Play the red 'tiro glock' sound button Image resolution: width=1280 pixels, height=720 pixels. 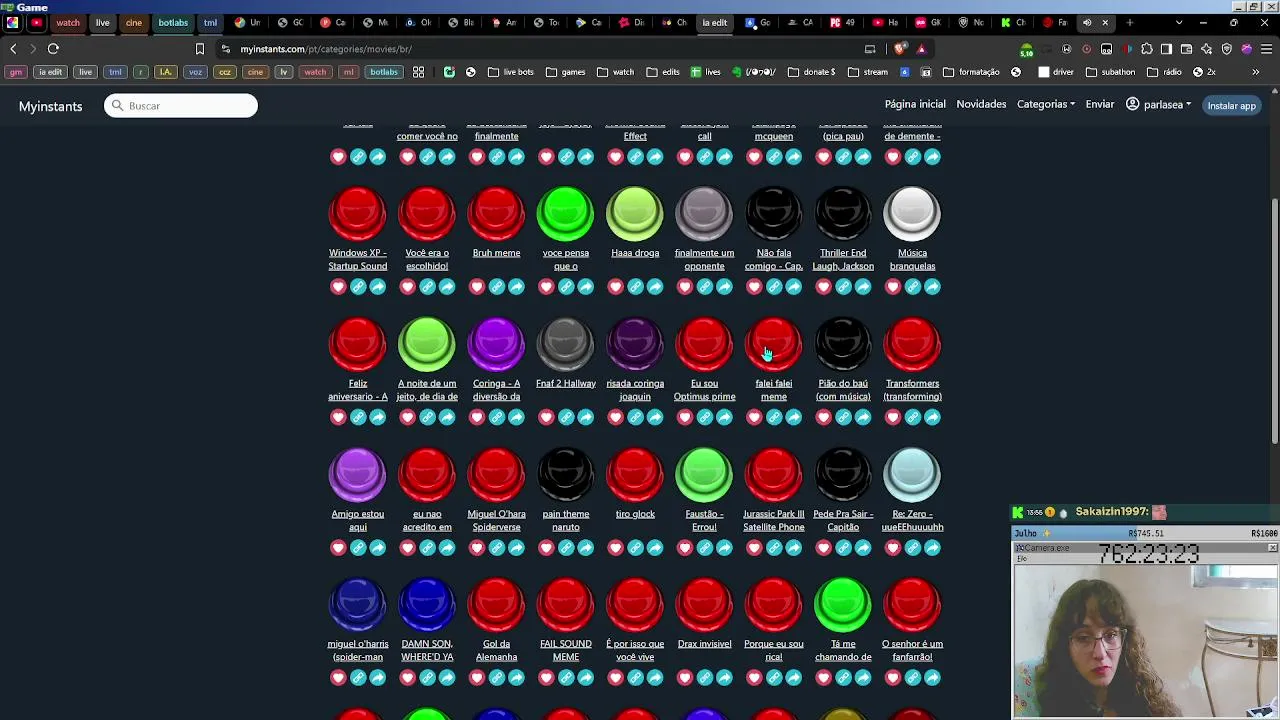[x=635, y=474]
